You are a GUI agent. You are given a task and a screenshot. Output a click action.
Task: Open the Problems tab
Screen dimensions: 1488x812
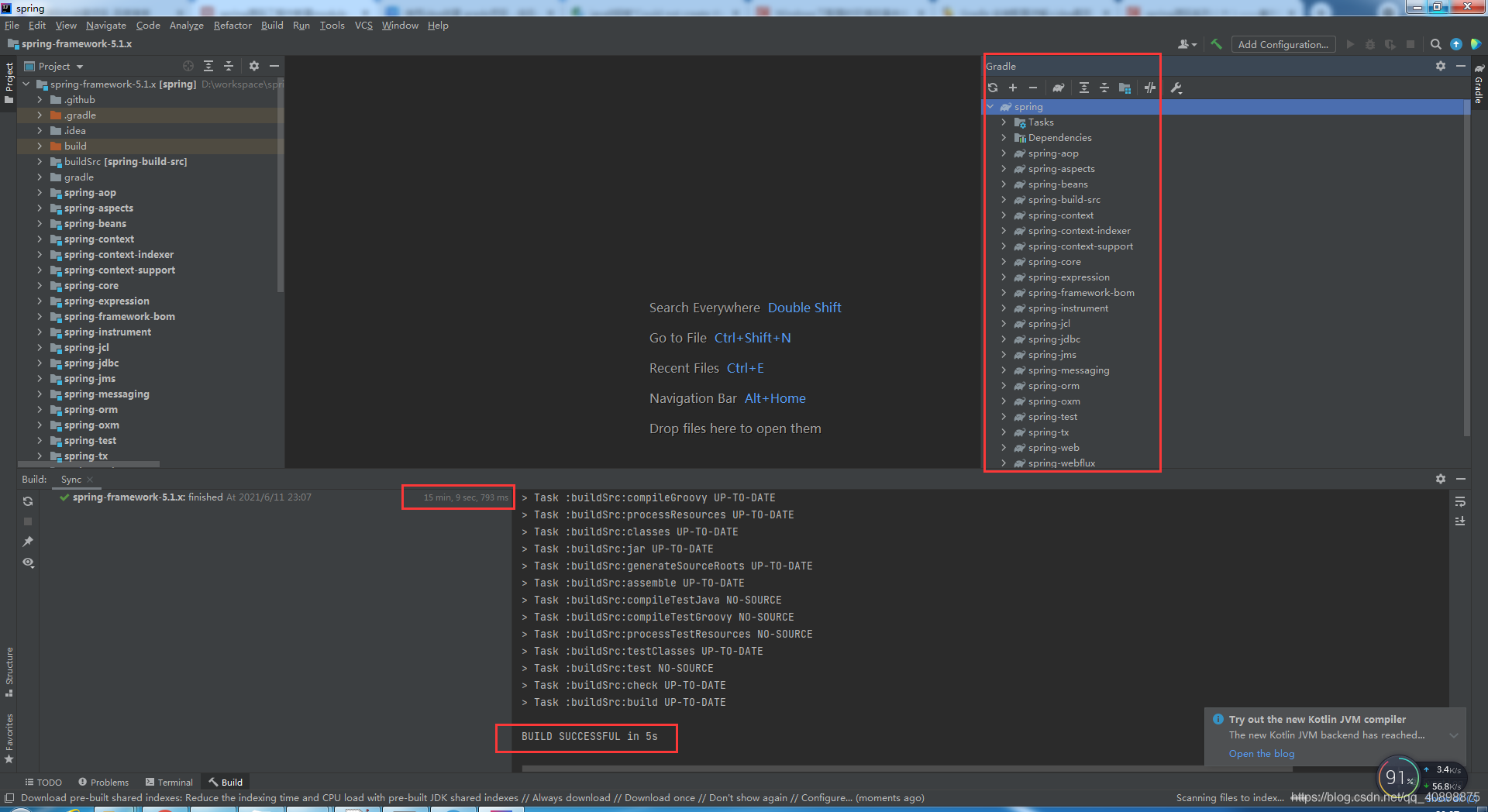tap(103, 782)
